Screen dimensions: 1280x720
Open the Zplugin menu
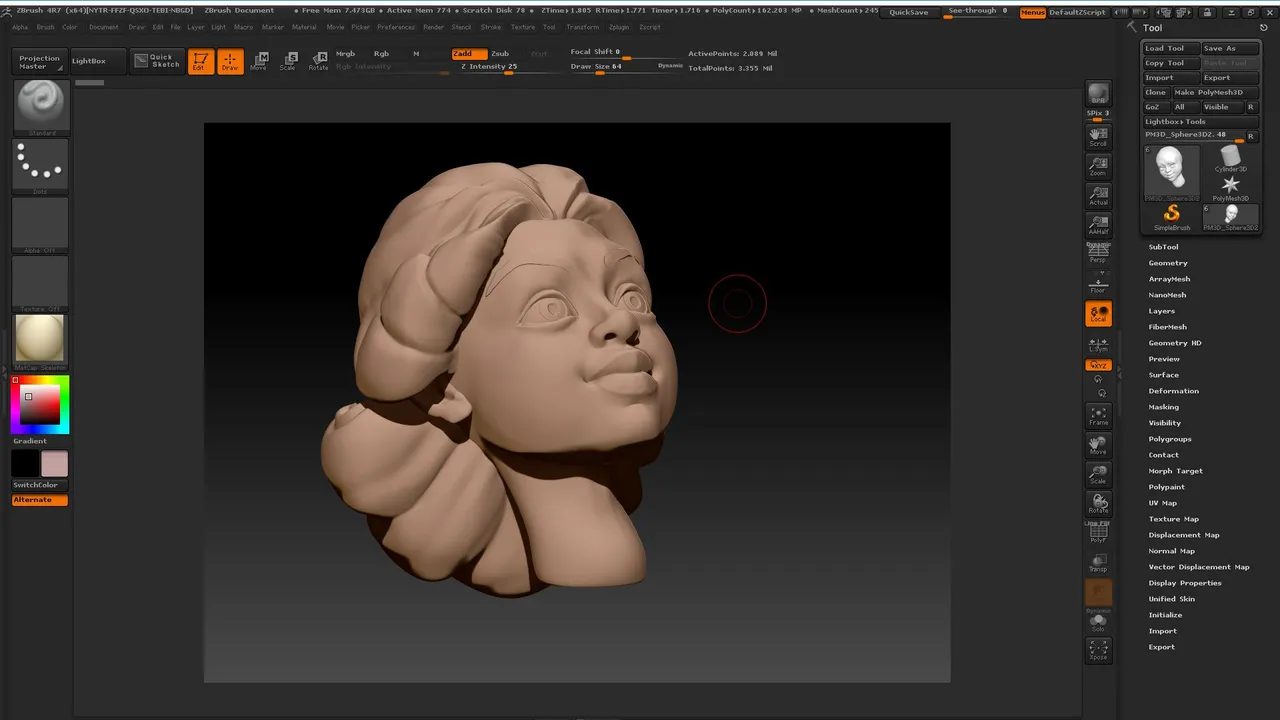pos(619,27)
